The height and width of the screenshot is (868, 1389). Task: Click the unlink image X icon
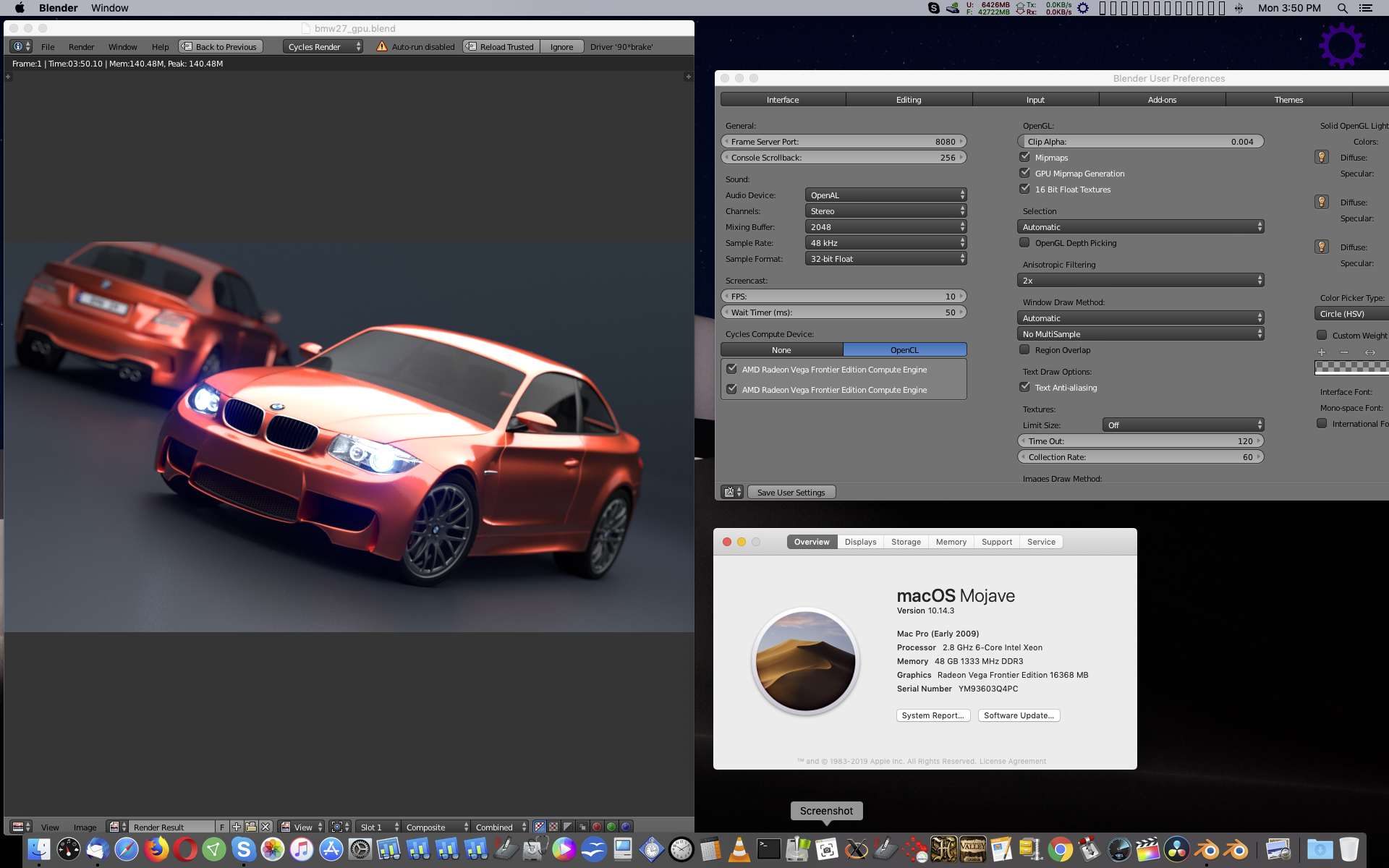click(266, 827)
